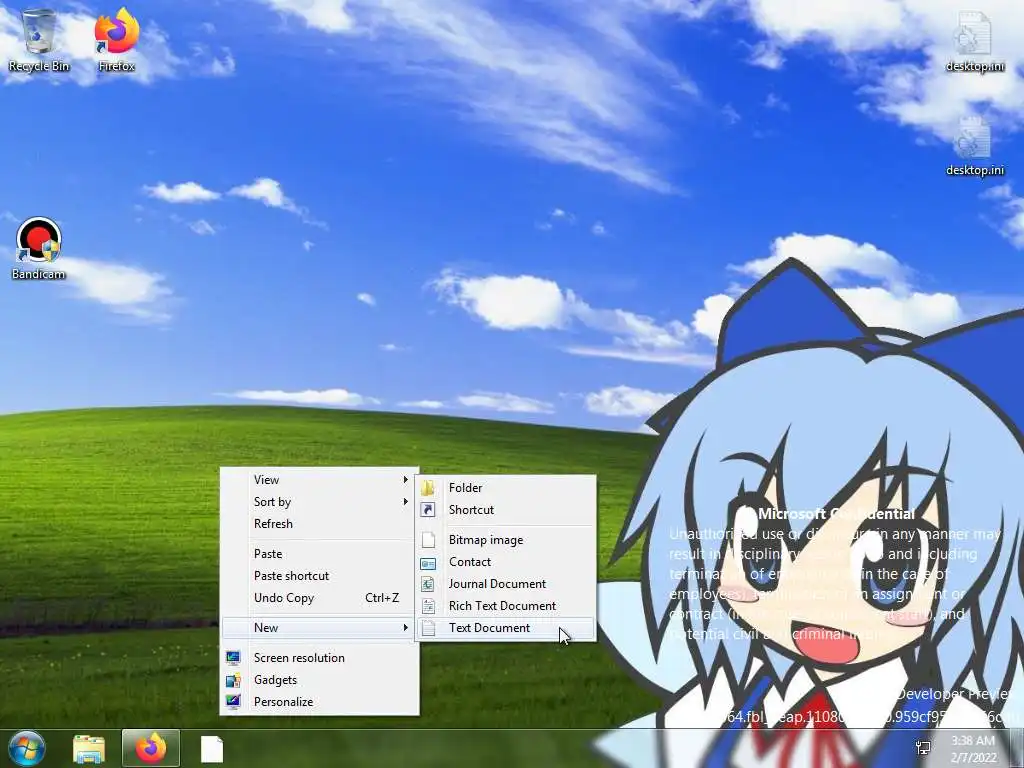Click the Bitmap image file icon

click(428, 540)
